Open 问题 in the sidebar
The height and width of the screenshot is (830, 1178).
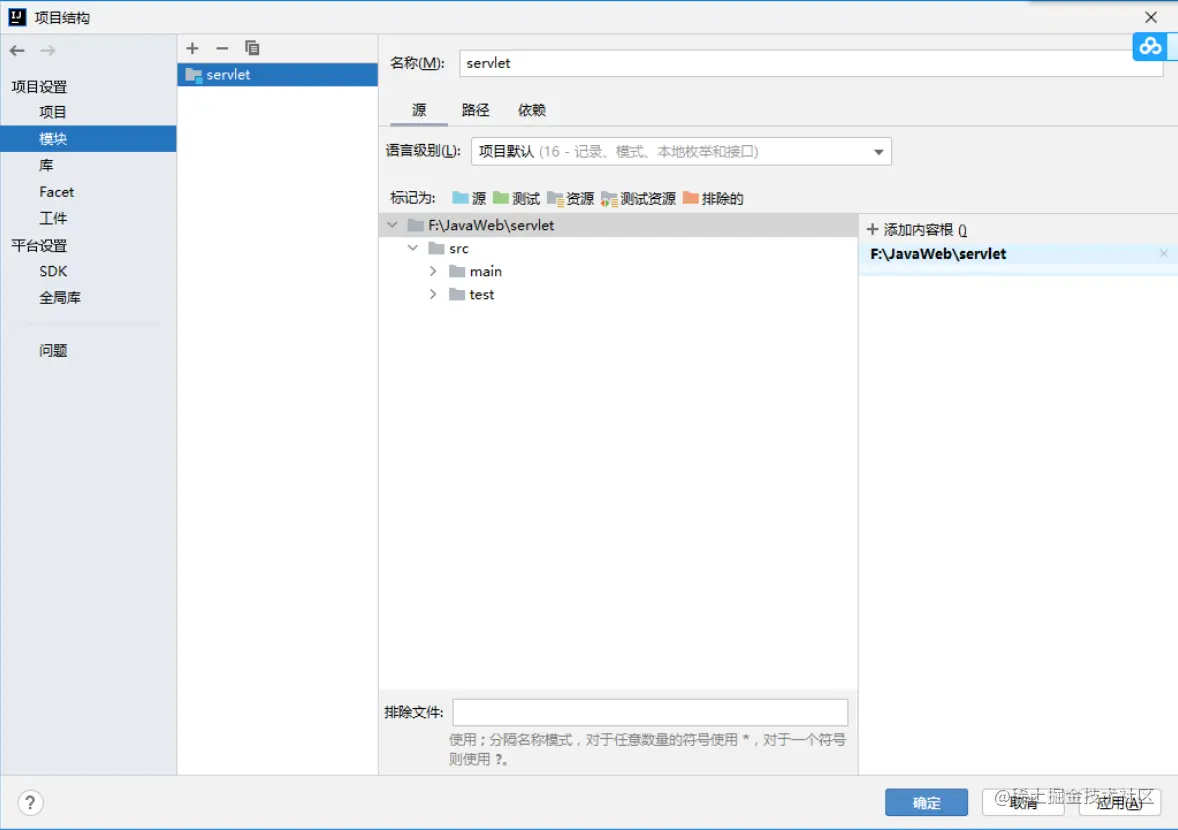[53, 350]
